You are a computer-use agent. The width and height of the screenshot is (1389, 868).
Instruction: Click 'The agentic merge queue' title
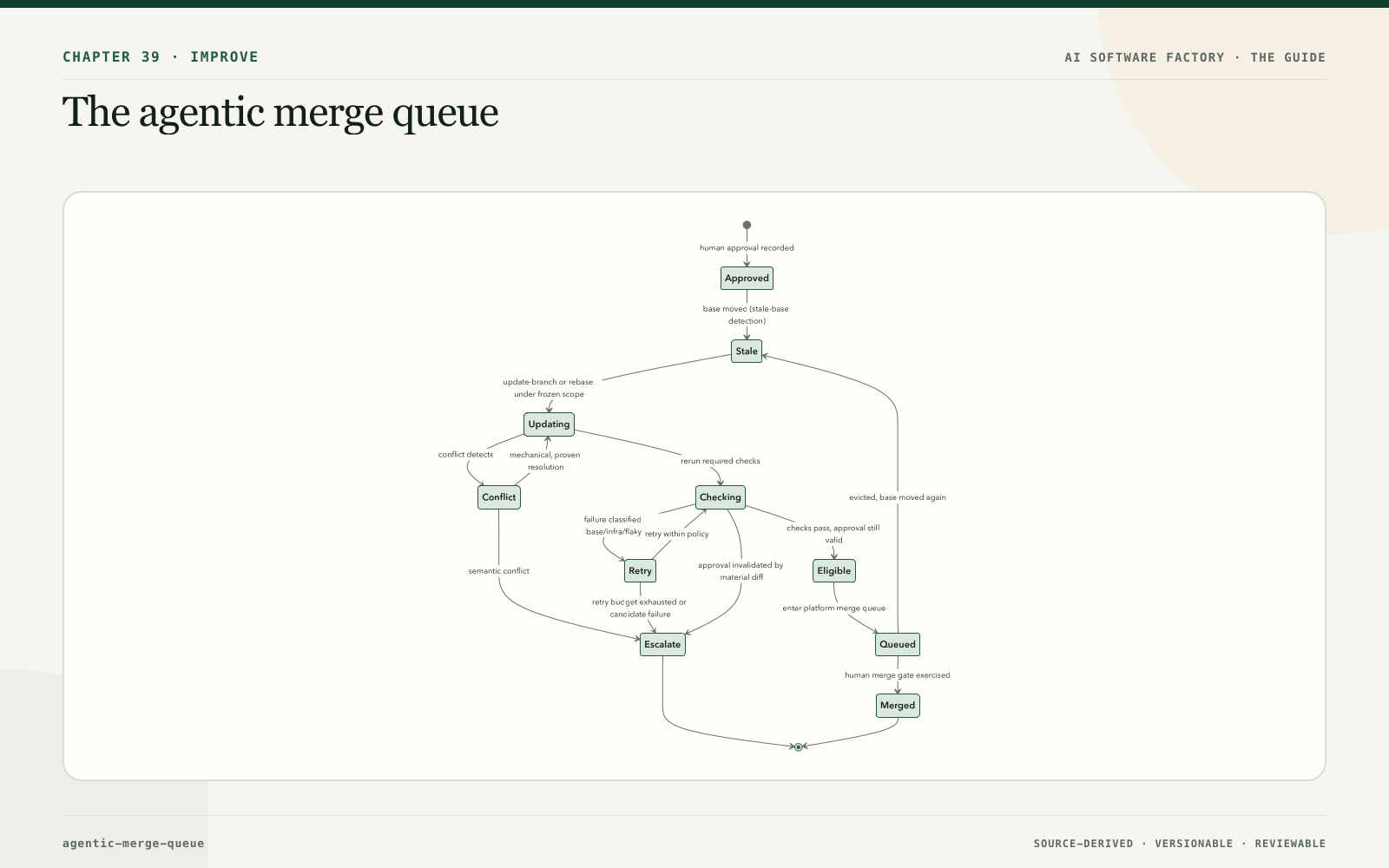click(x=280, y=113)
